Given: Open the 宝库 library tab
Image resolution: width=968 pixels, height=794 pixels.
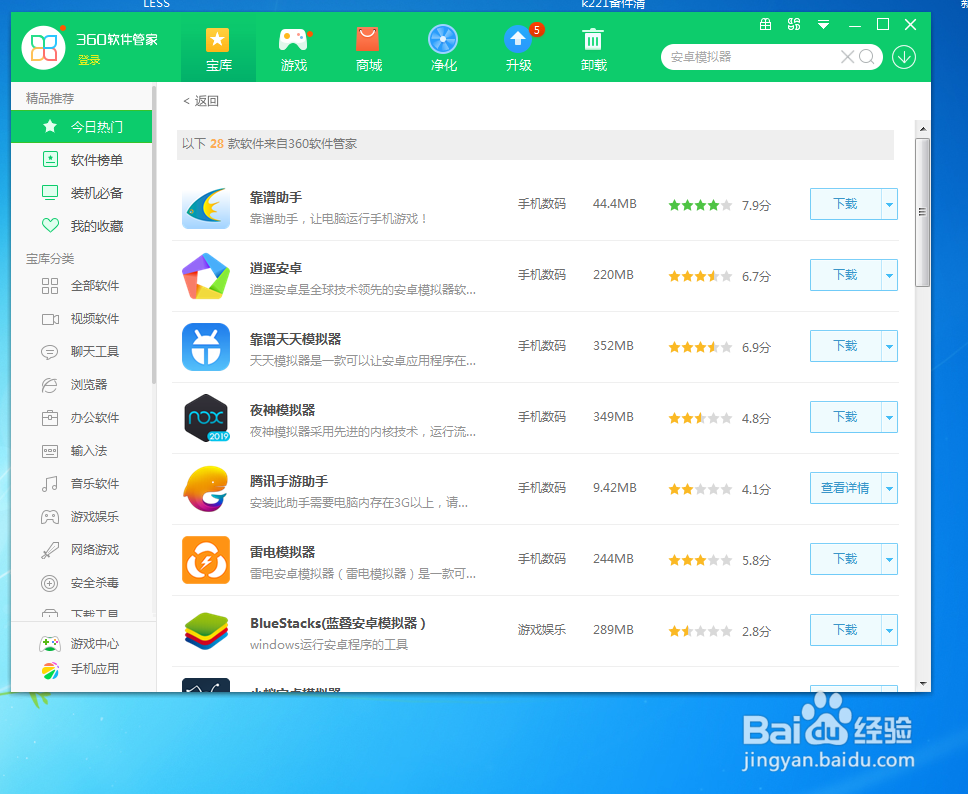Looking at the screenshot, I should pyautogui.click(x=218, y=50).
